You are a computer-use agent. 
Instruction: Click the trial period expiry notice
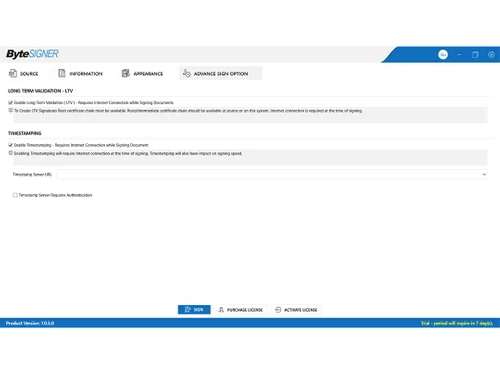pyautogui.click(x=457, y=323)
